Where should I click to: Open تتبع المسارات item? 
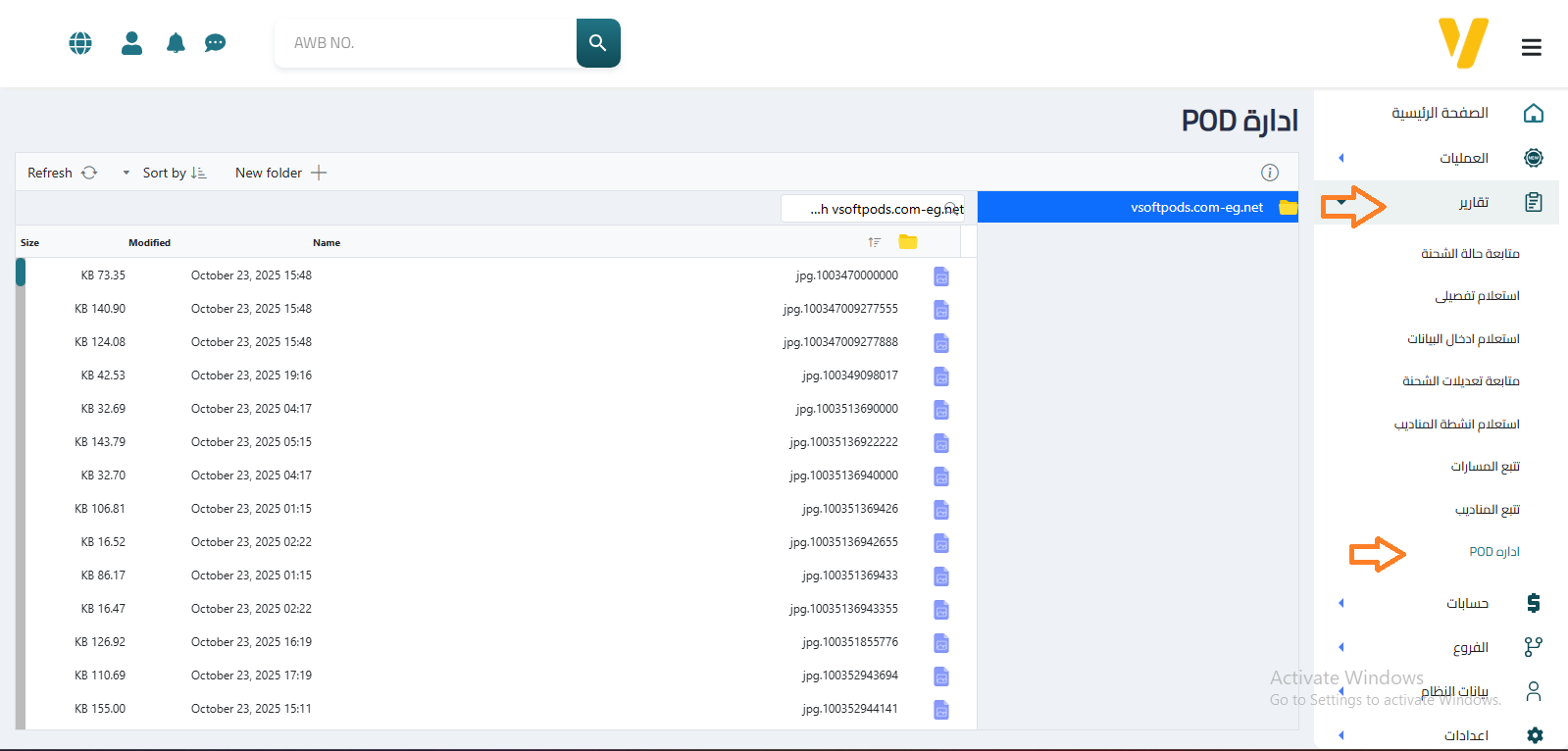click(x=1485, y=467)
